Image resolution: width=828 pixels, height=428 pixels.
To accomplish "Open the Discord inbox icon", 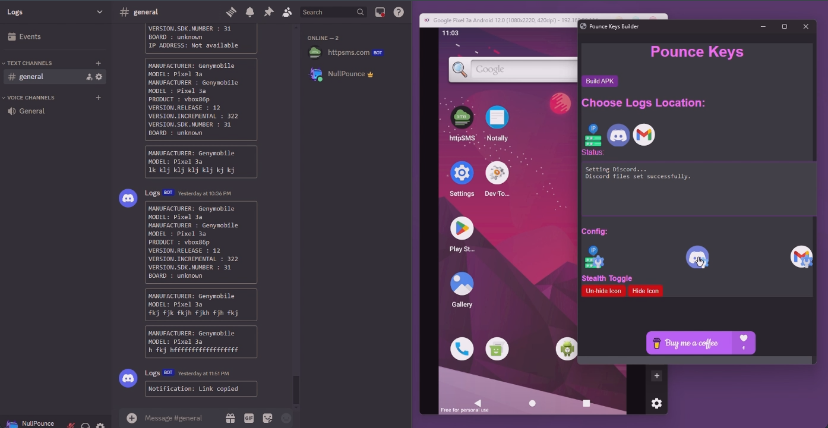I will [380, 12].
